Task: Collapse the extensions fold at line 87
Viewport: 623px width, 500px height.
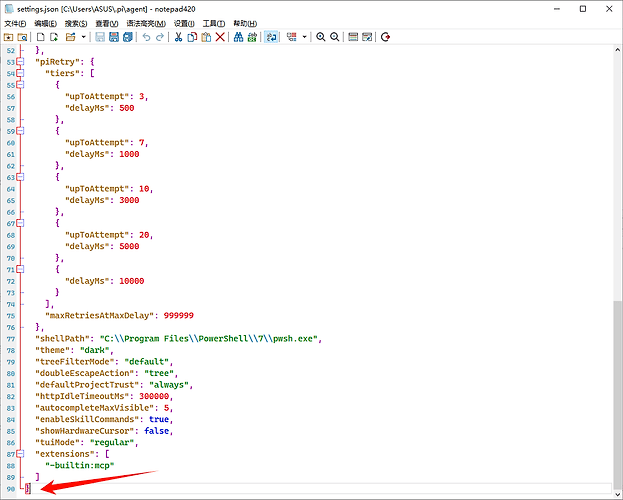Action: (20, 453)
